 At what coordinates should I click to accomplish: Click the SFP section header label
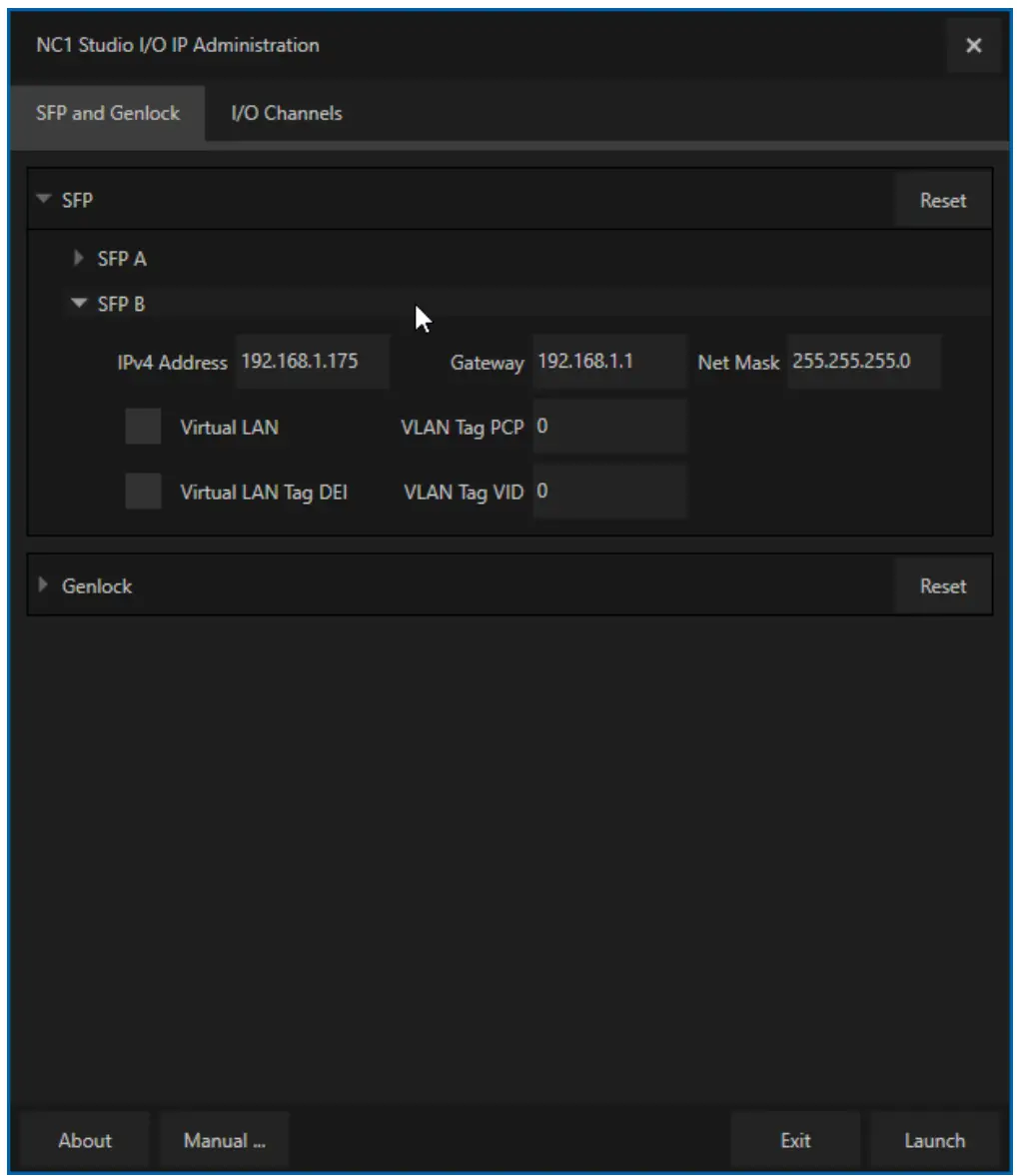pos(77,200)
